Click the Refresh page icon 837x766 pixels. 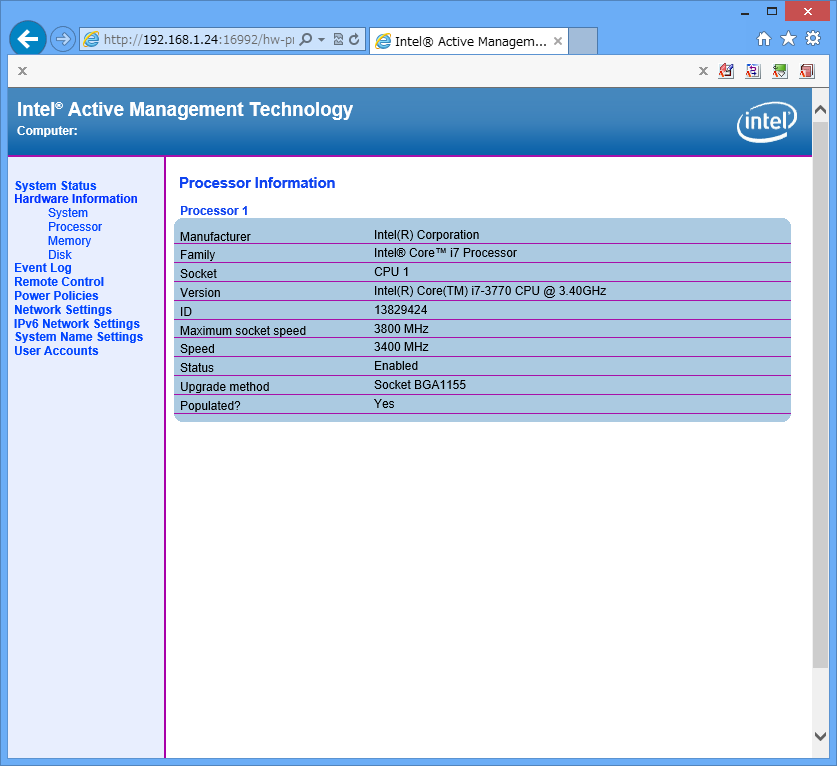[x=354, y=40]
